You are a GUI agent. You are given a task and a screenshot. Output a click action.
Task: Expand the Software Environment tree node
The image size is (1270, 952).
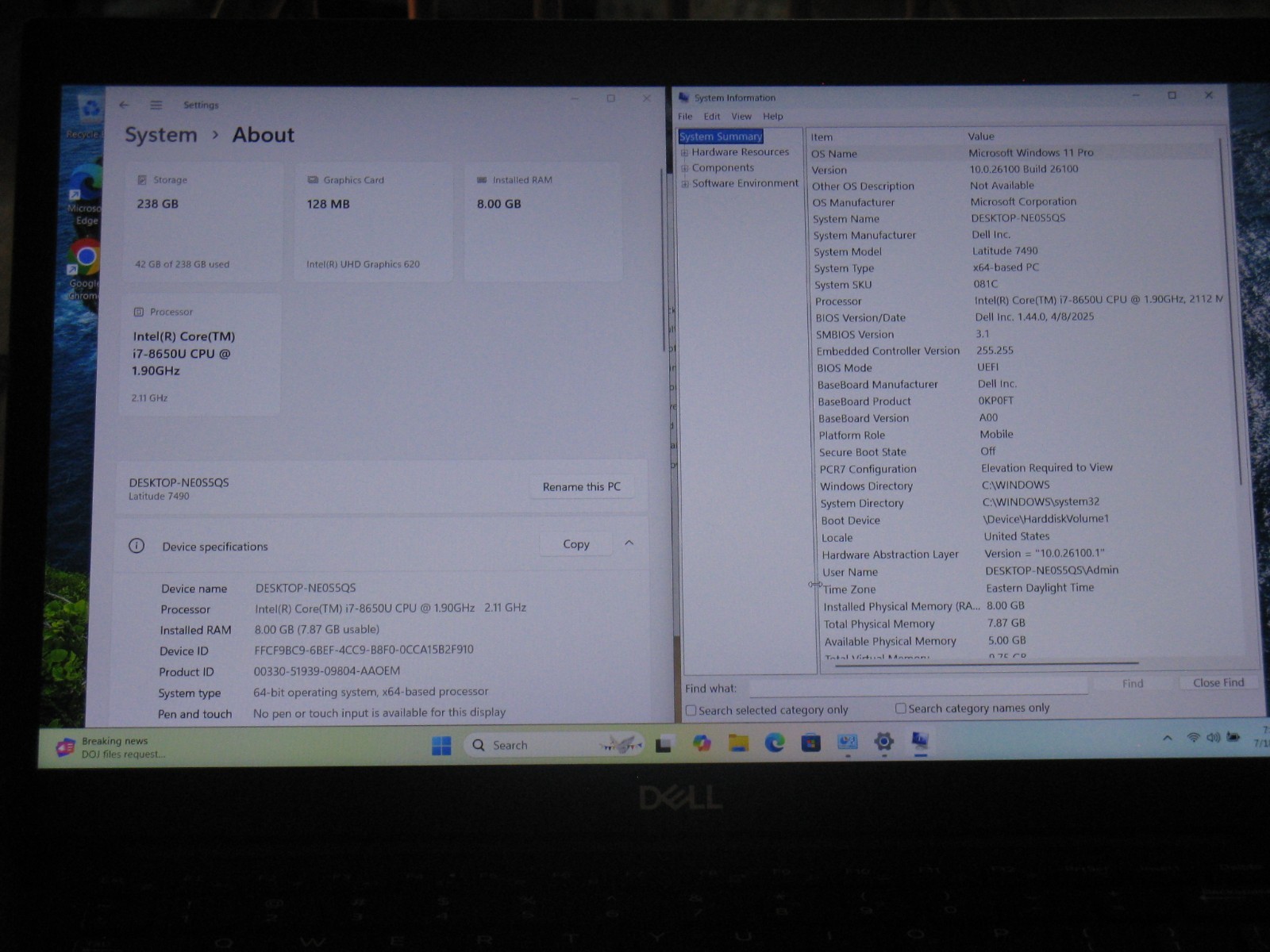(685, 184)
